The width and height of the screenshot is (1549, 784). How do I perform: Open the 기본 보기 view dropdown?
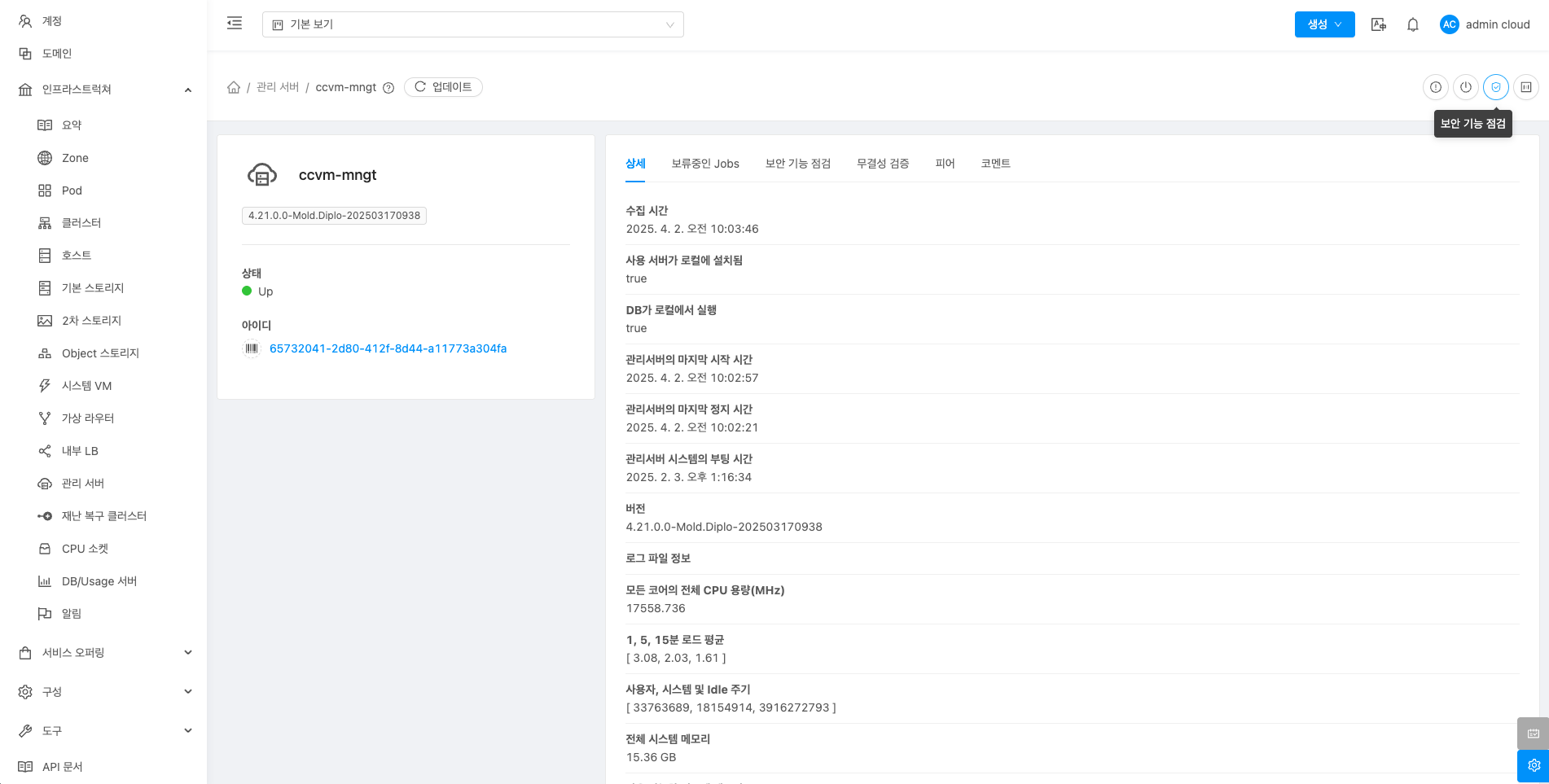click(x=472, y=24)
